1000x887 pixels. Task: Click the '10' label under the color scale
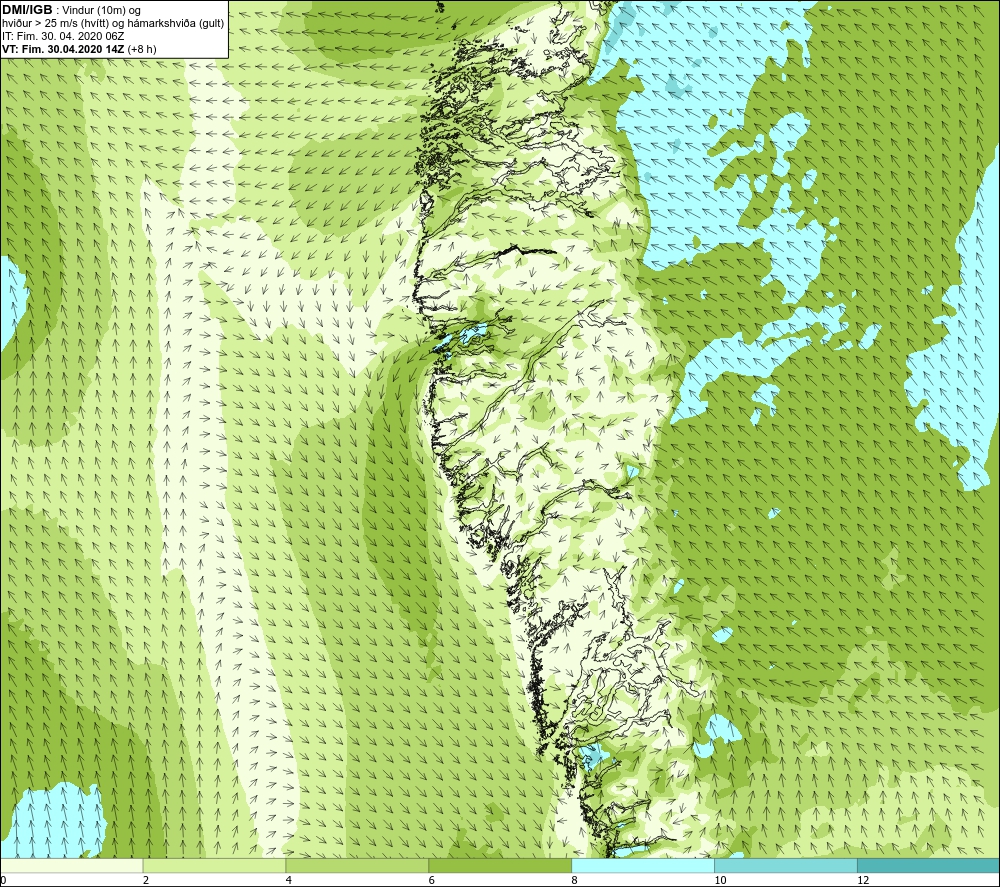pyautogui.click(x=720, y=881)
